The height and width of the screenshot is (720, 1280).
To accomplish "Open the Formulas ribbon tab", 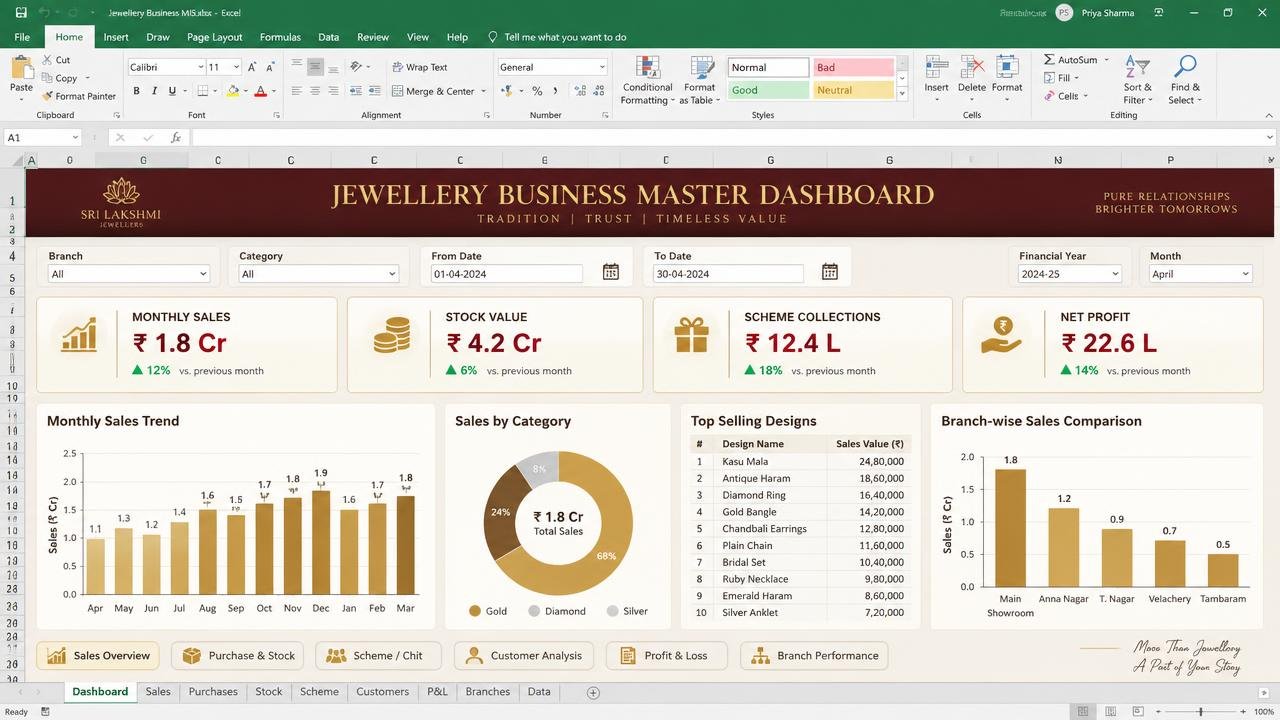I will pos(280,37).
